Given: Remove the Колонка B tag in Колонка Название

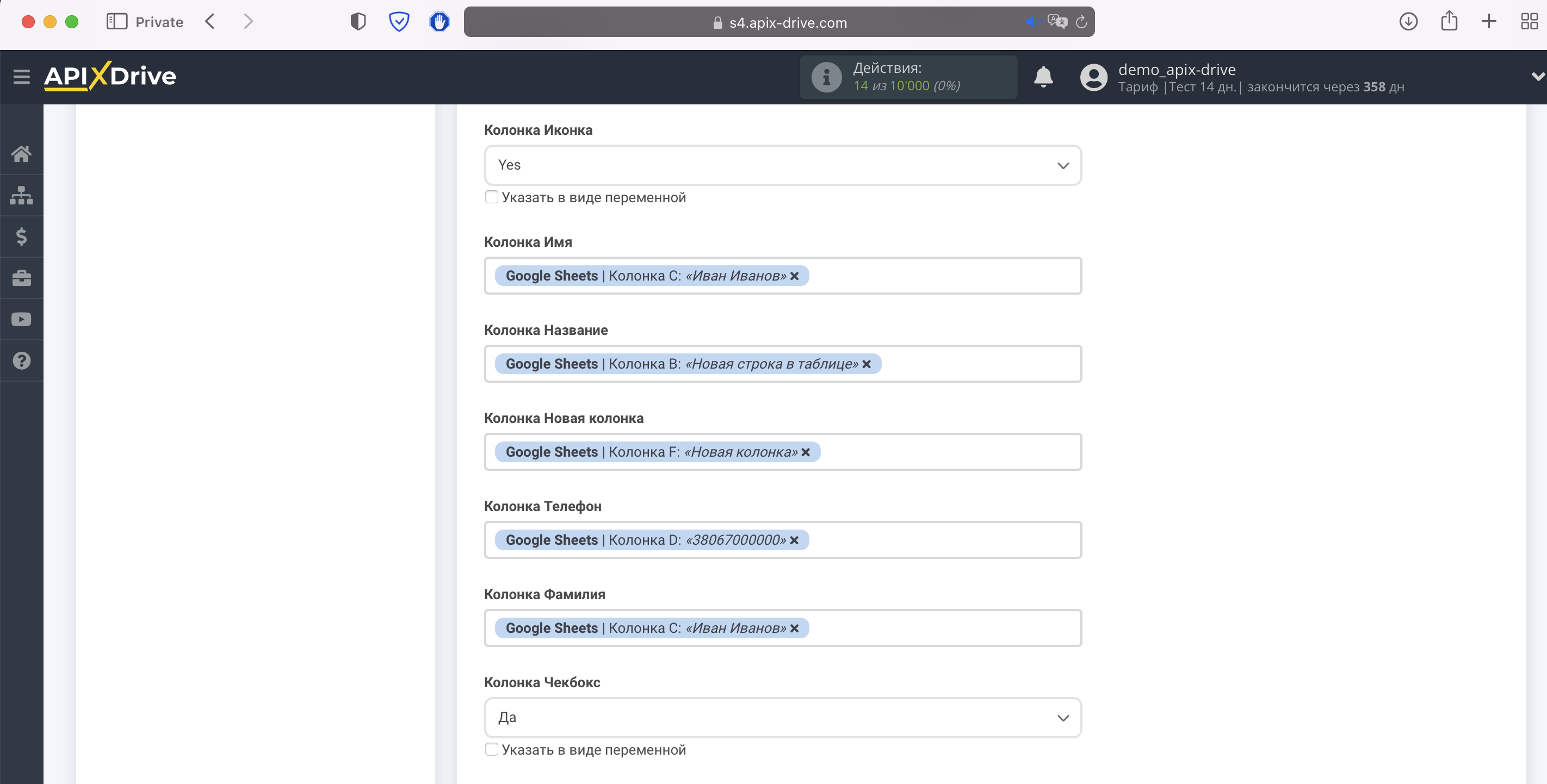Looking at the screenshot, I should 867,364.
